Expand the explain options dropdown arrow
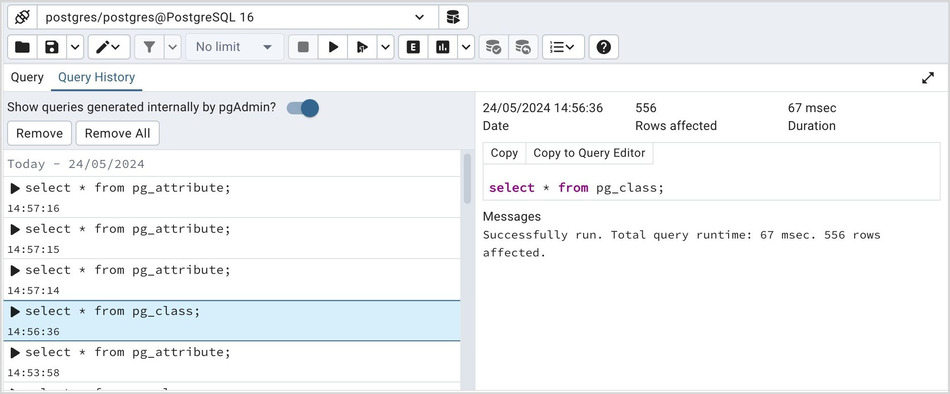Screen dimensions: 950x394 point(466,47)
